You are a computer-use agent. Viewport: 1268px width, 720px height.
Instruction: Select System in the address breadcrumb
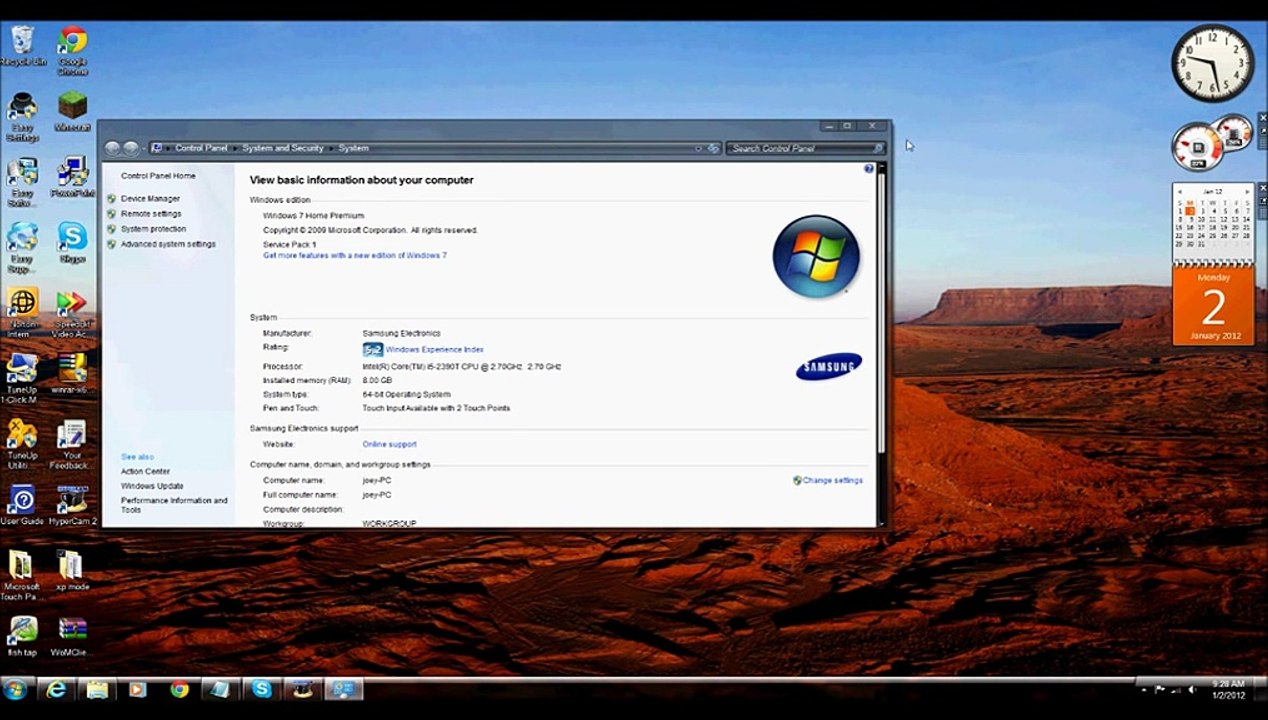pyautogui.click(x=353, y=148)
